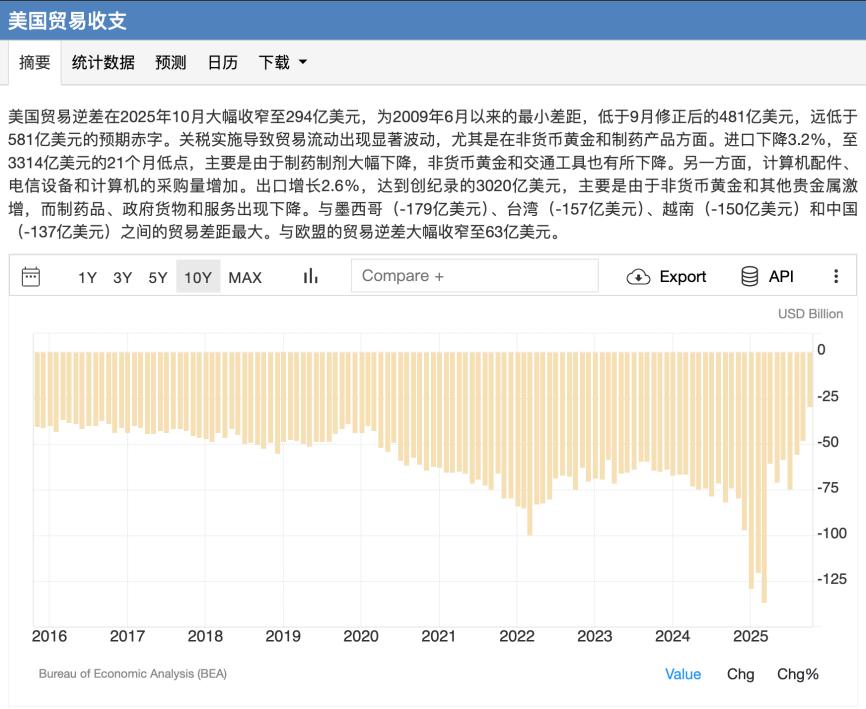Viewport: 866px width, 709px height.
Task: Select the 摘要 tab
Action: (x=37, y=62)
